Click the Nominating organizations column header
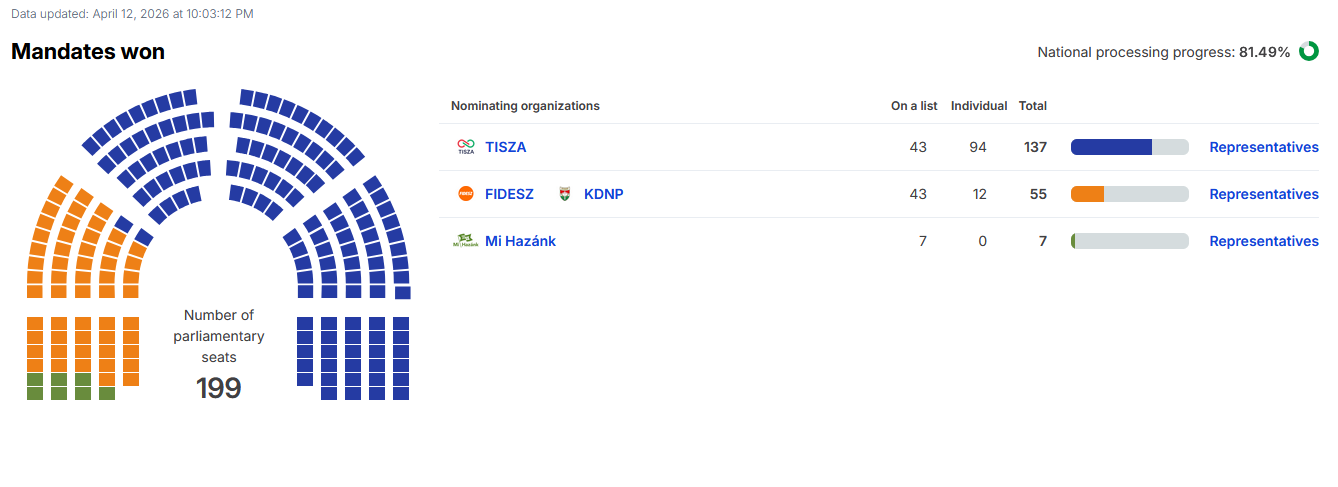Image resolution: width=1338 pixels, height=487 pixels. pos(525,106)
